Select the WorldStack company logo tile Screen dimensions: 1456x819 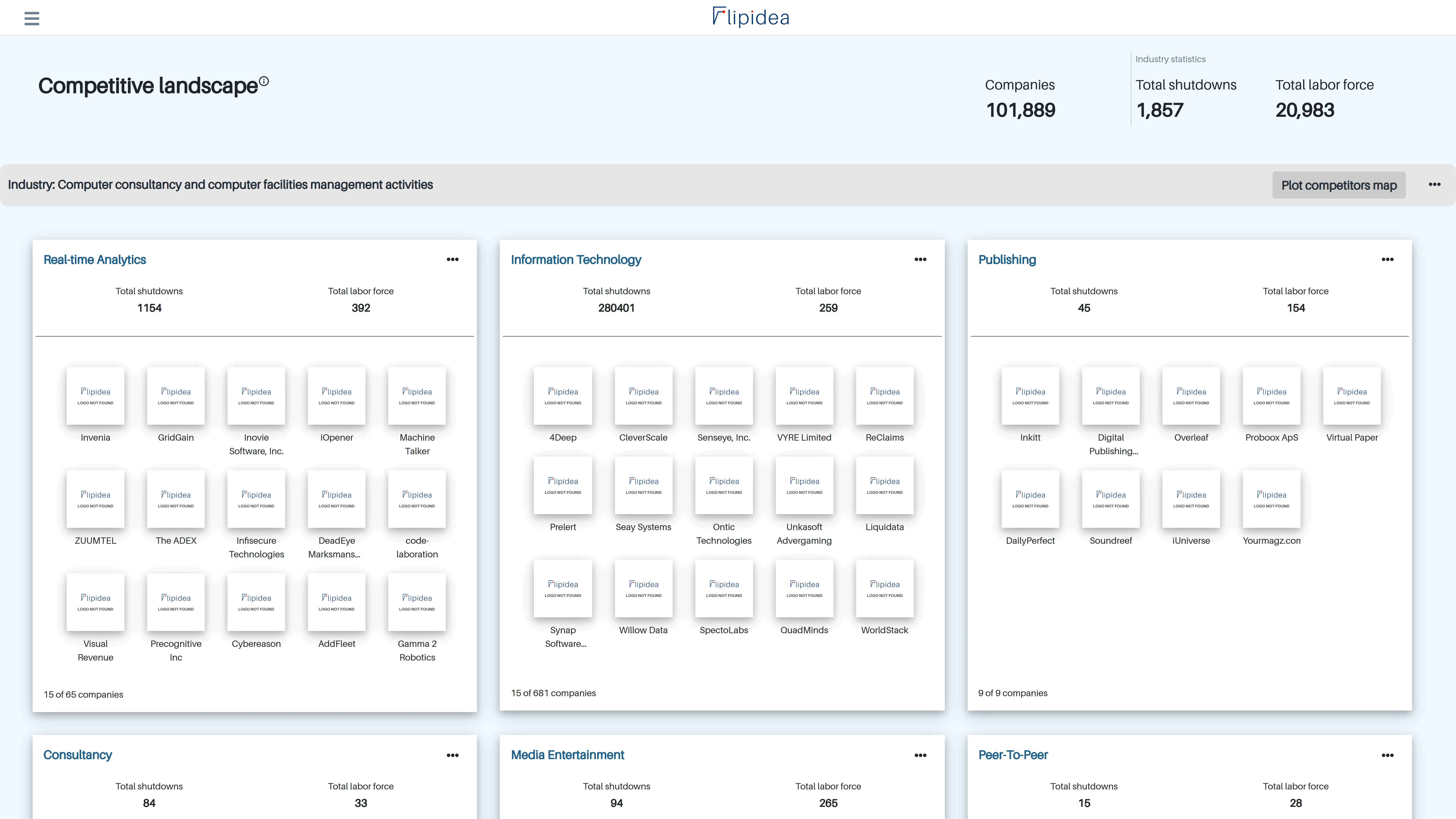coord(884,588)
